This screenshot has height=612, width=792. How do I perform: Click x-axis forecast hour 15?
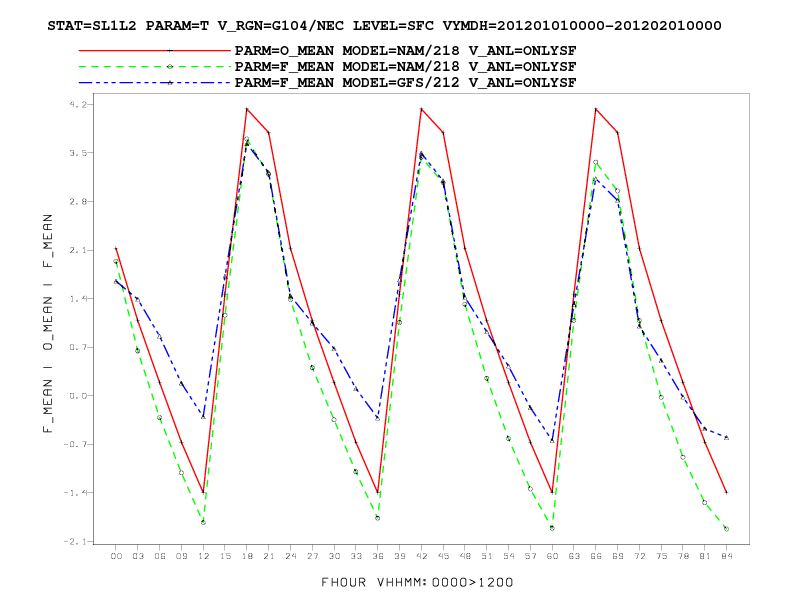click(x=225, y=556)
